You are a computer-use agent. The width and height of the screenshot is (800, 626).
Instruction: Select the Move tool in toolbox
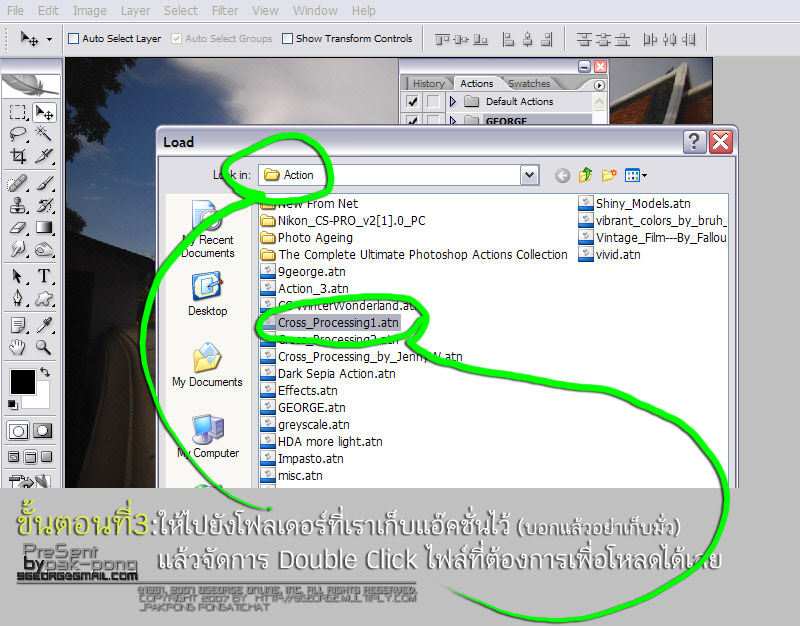tap(44, 112)
